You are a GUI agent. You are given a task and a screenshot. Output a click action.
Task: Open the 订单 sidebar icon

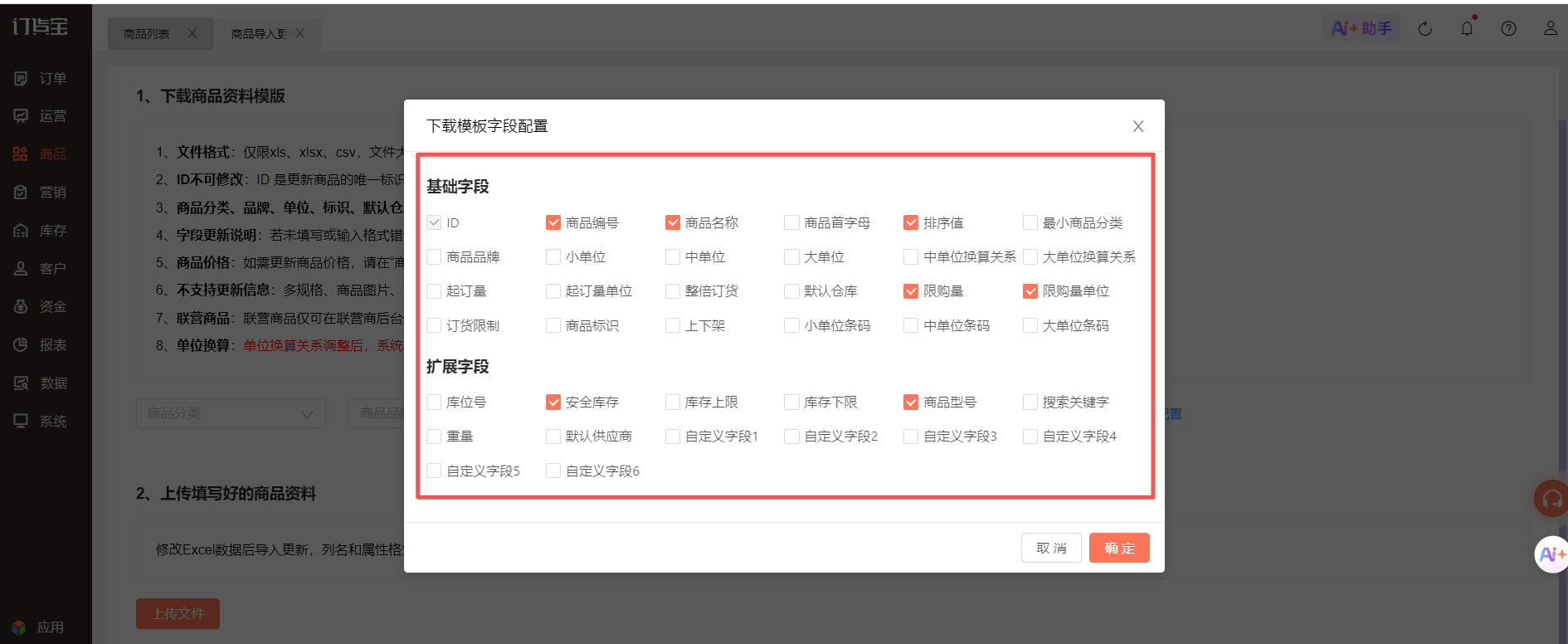tap(21, 79)
